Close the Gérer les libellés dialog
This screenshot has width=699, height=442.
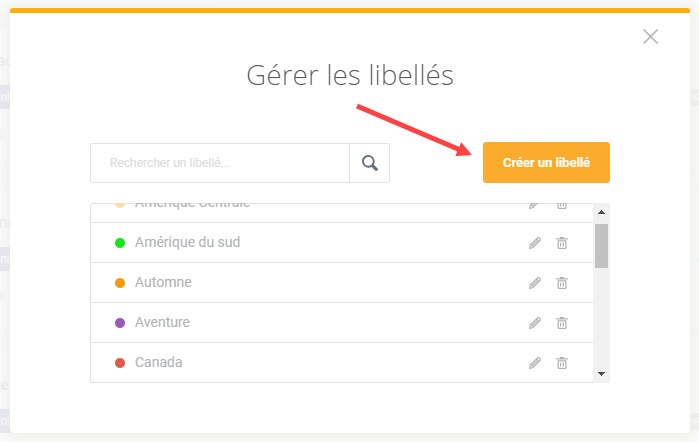pos(650,37)
